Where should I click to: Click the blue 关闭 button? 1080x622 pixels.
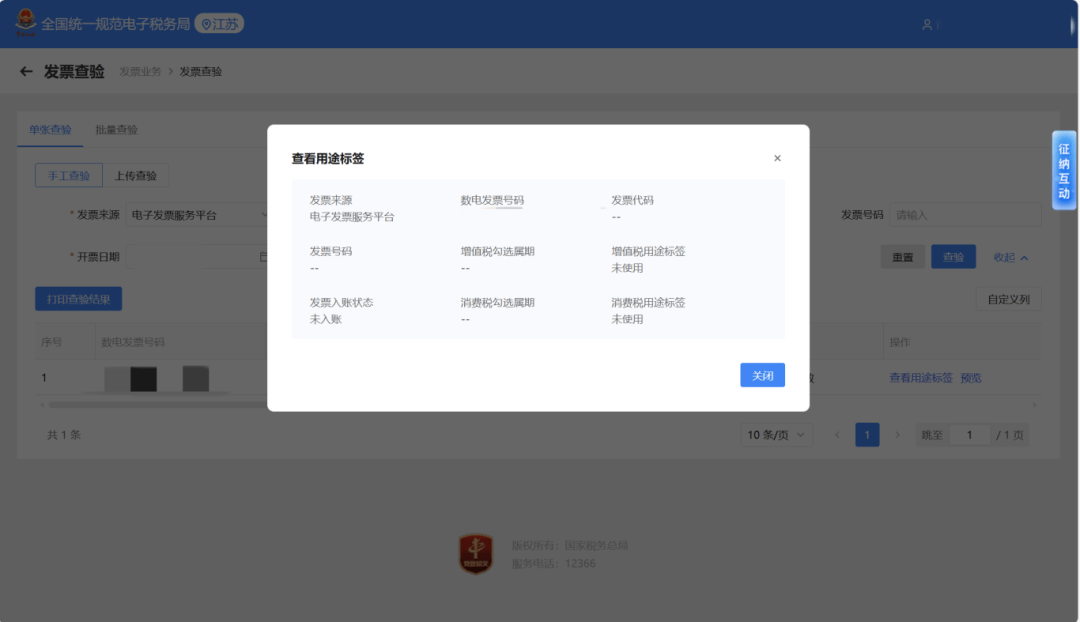pos(762,375)
